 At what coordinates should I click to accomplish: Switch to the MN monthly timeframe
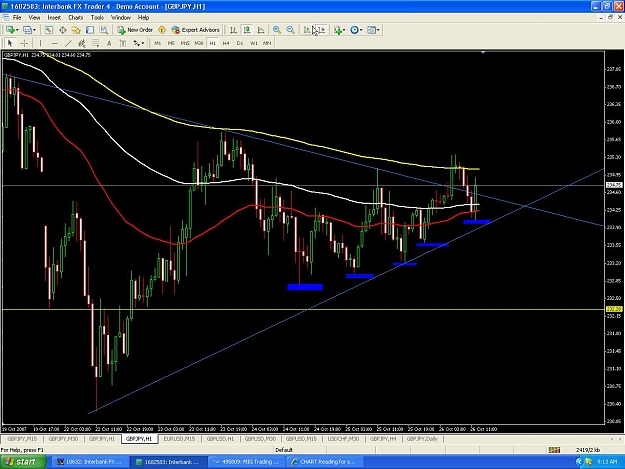pos(267,43)
